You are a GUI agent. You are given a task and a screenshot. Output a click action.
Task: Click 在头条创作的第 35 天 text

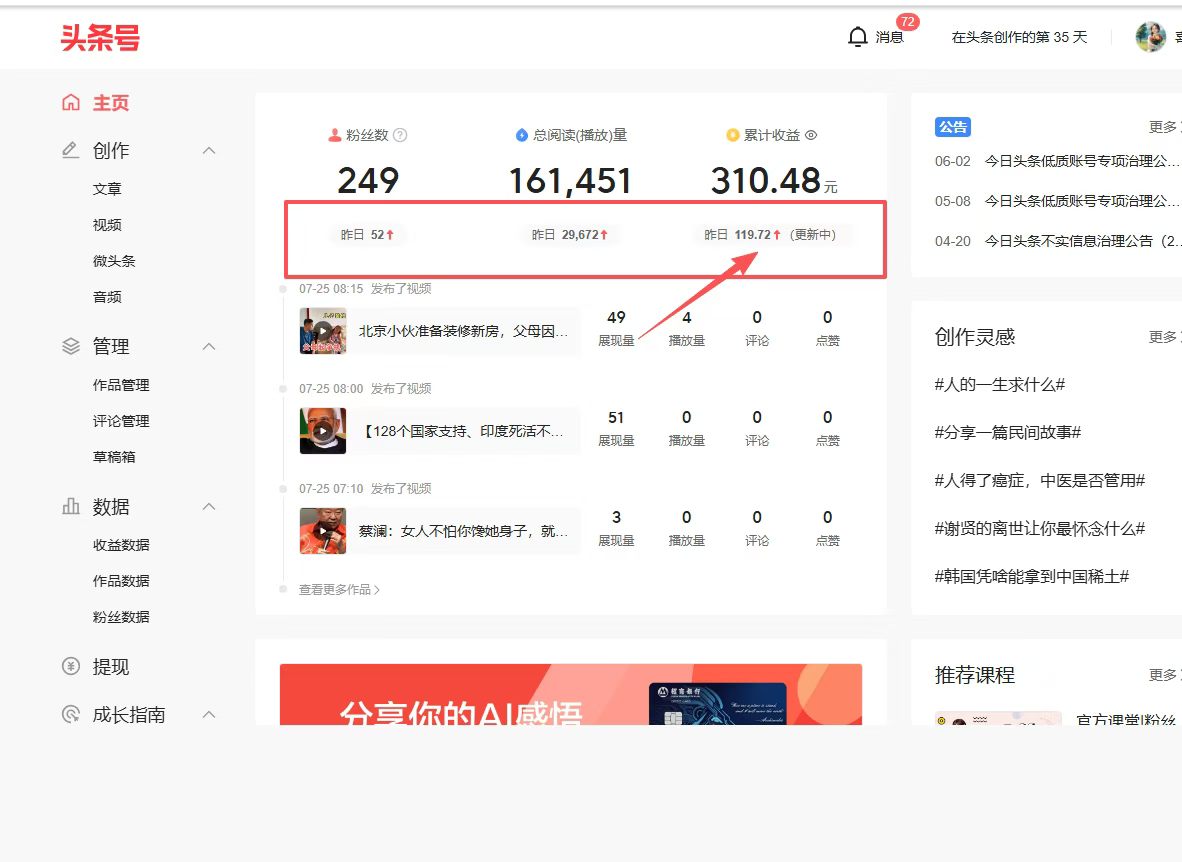point(1019,37)
